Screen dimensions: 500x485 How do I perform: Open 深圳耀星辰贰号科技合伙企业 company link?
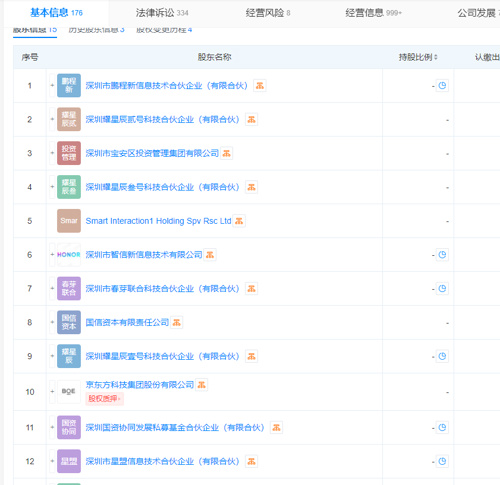tap(163, 119)
